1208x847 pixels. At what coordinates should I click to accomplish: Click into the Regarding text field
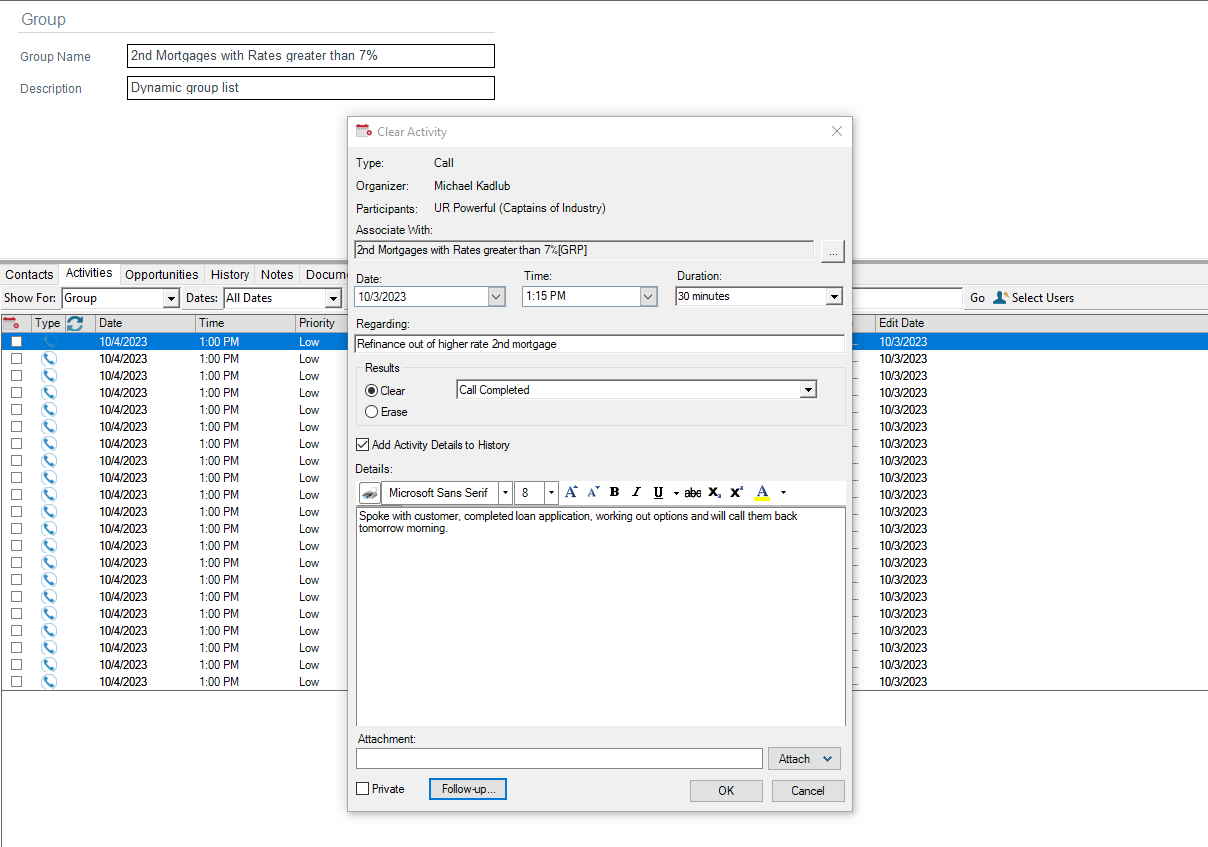(x=600, y=344)
